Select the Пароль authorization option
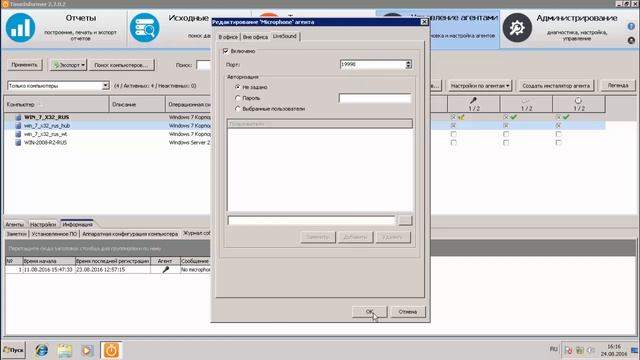The image size is (640, 360). coord(238,98)
